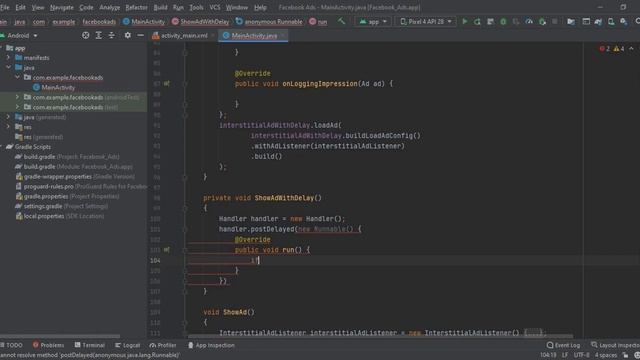Select build.gradle (Project: Facebook_Ads) file
This screenshot has height=360, width=640.
coord(67,157)
